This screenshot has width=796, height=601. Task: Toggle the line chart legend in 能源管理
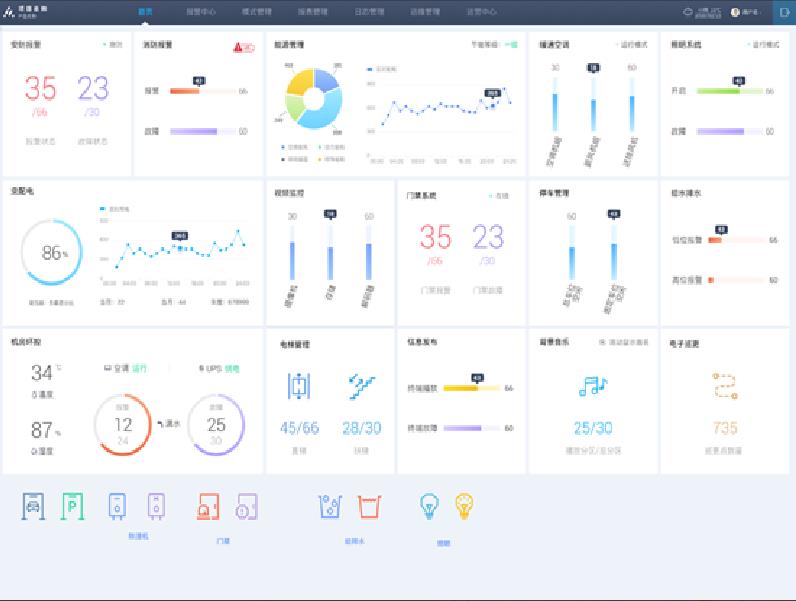pos(388,69)
